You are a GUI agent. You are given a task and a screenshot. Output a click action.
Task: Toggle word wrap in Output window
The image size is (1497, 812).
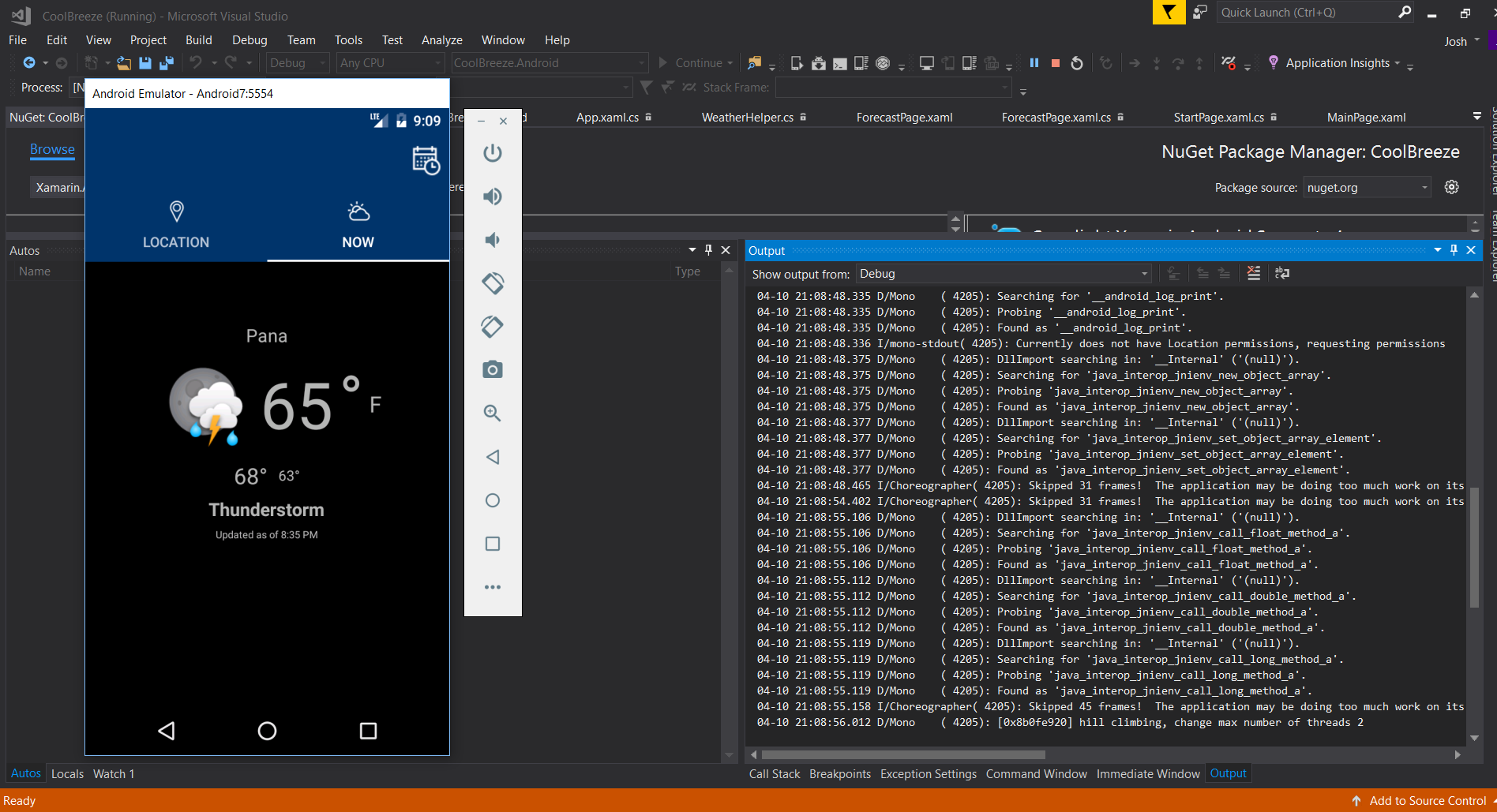[1282, 273]
